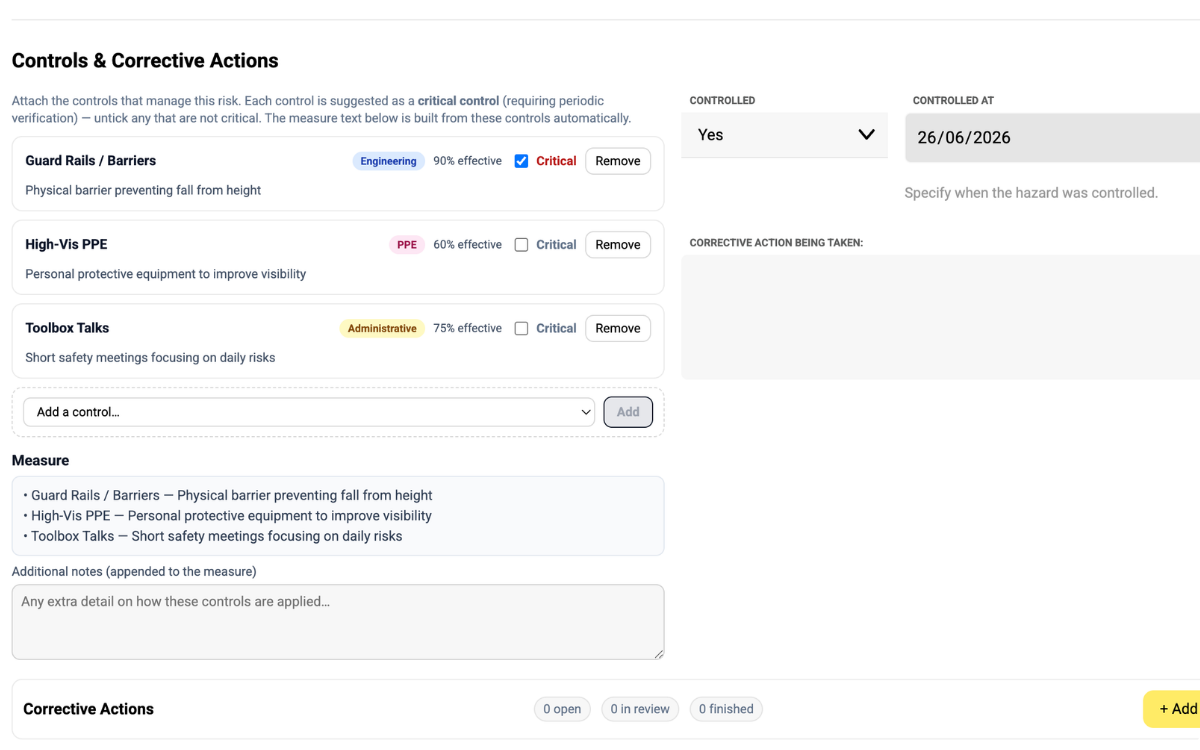1200x750 pixels.
Task: Open the 'Add a control…' dropdown
Action: (x=309, y=412)
